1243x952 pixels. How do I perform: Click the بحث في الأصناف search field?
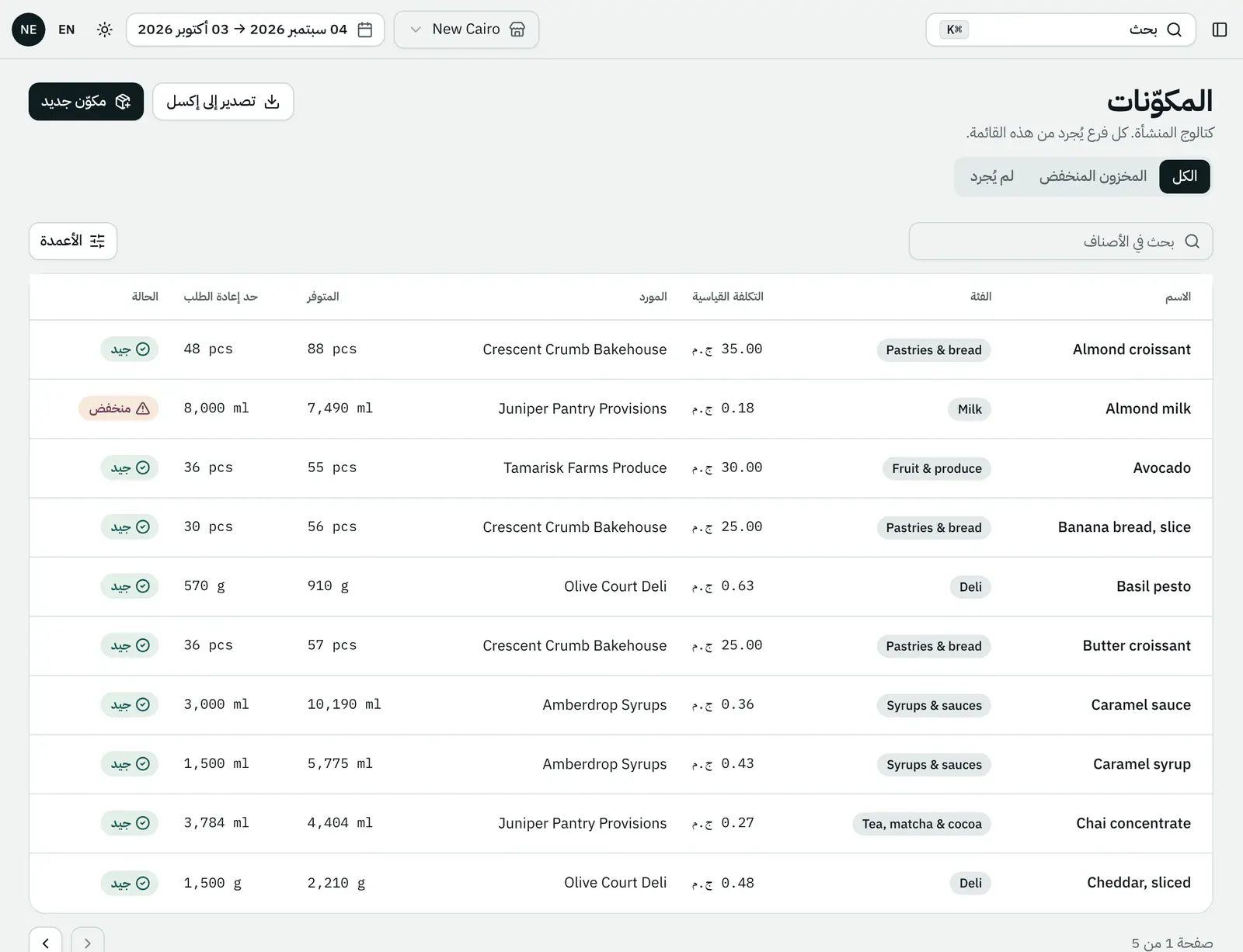[x=1060, y=241]
